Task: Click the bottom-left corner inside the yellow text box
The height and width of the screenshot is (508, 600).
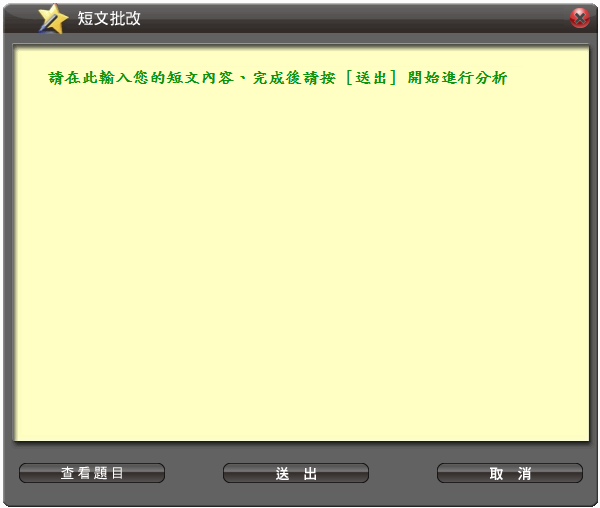Action: coord(23,433)
